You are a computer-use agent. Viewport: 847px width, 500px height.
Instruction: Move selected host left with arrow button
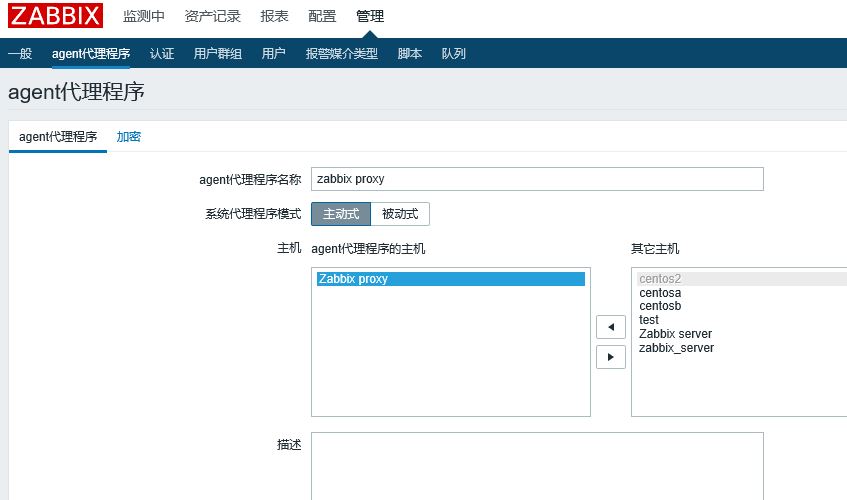[x=611, y=327]
